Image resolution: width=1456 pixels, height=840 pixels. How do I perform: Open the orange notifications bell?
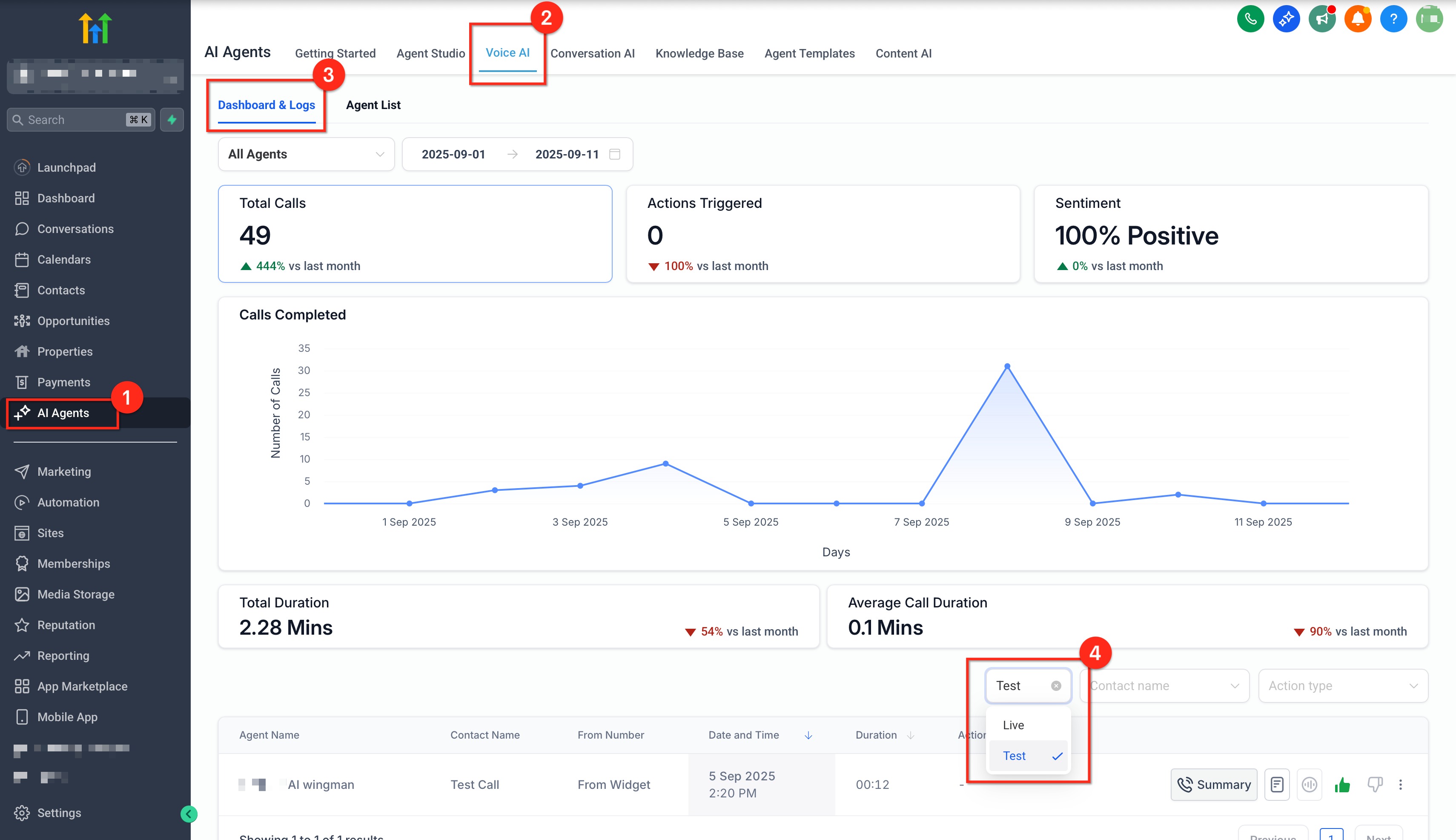[1357, 19]
